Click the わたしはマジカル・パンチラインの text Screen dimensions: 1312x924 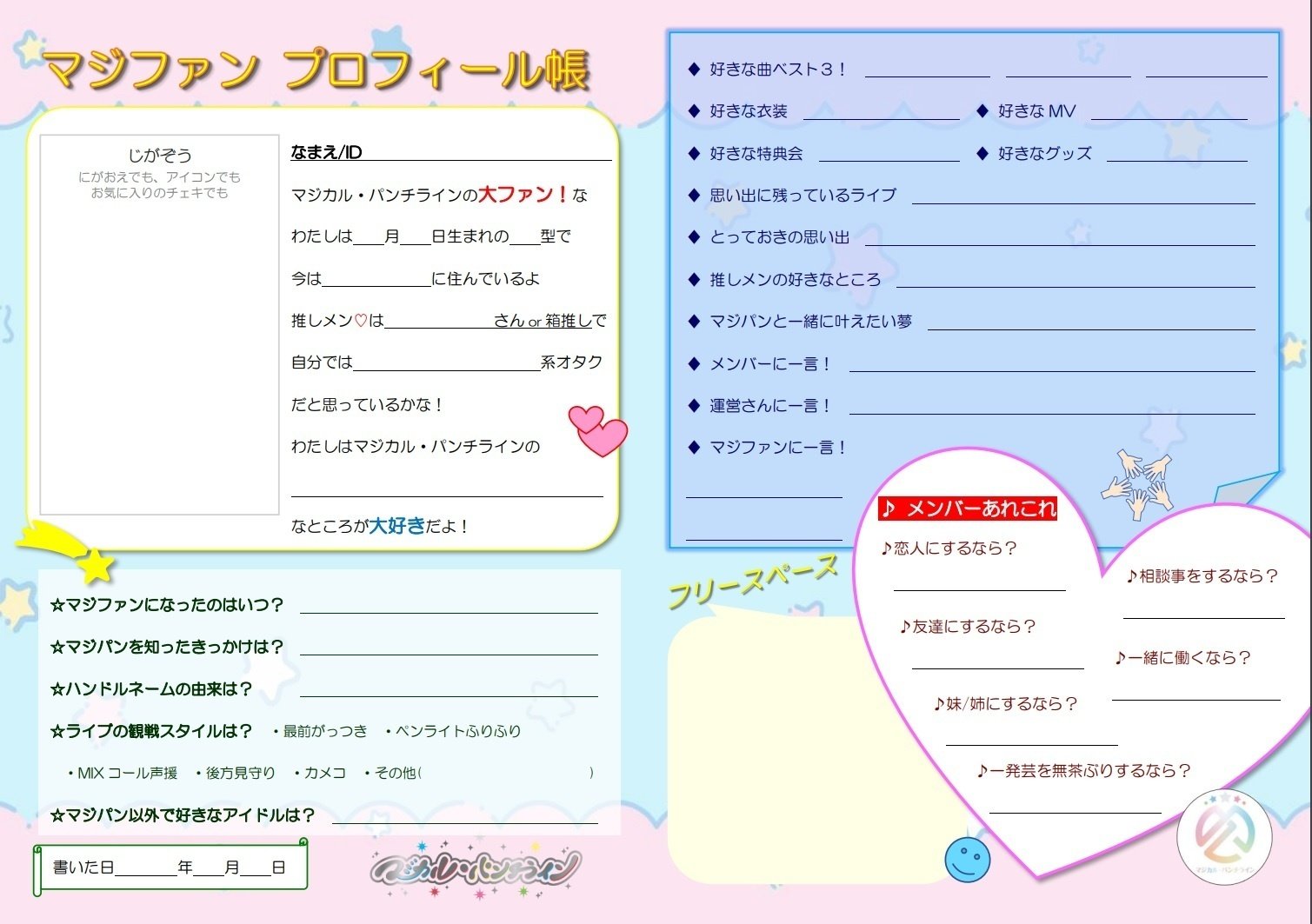[x=416, y=446]
